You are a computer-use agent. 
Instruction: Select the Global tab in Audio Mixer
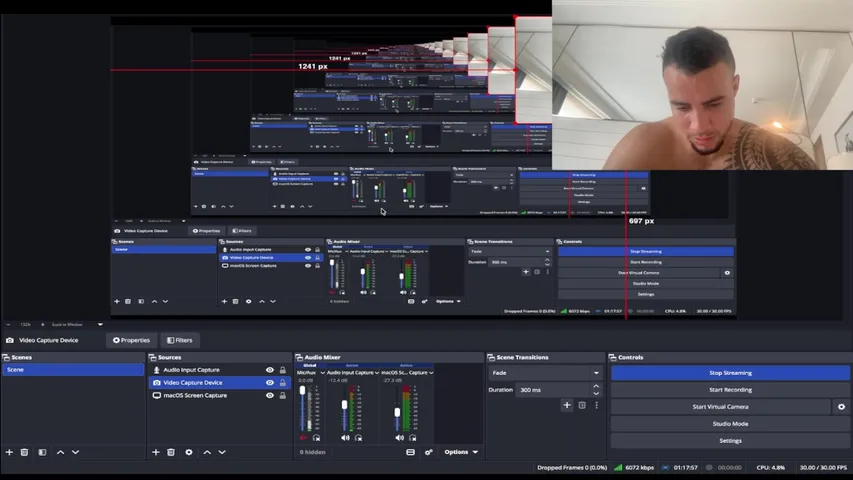click(x=310, y=366)
